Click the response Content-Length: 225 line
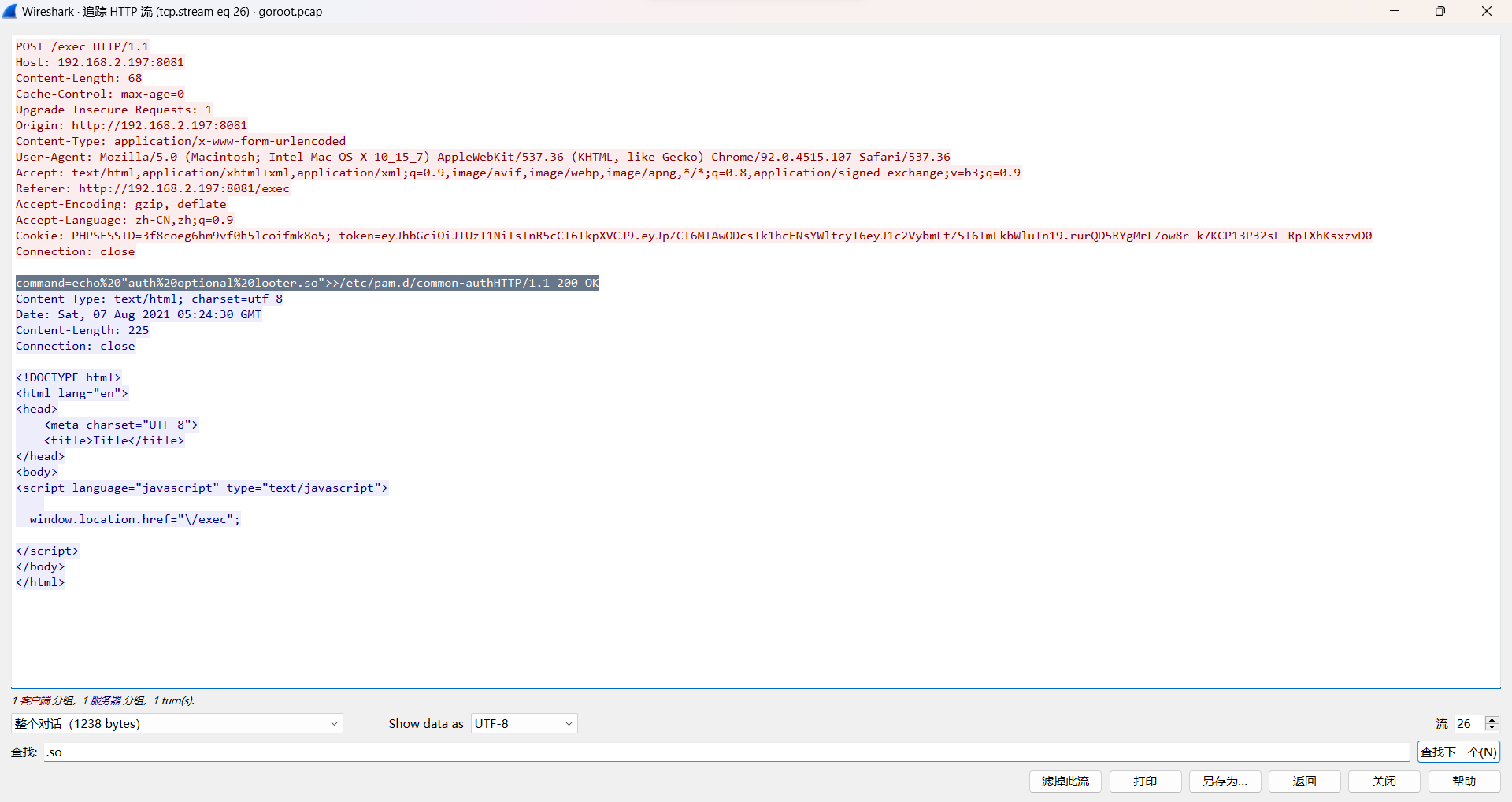Screen dimensions: 1512x802 click(x=83, y=330)
